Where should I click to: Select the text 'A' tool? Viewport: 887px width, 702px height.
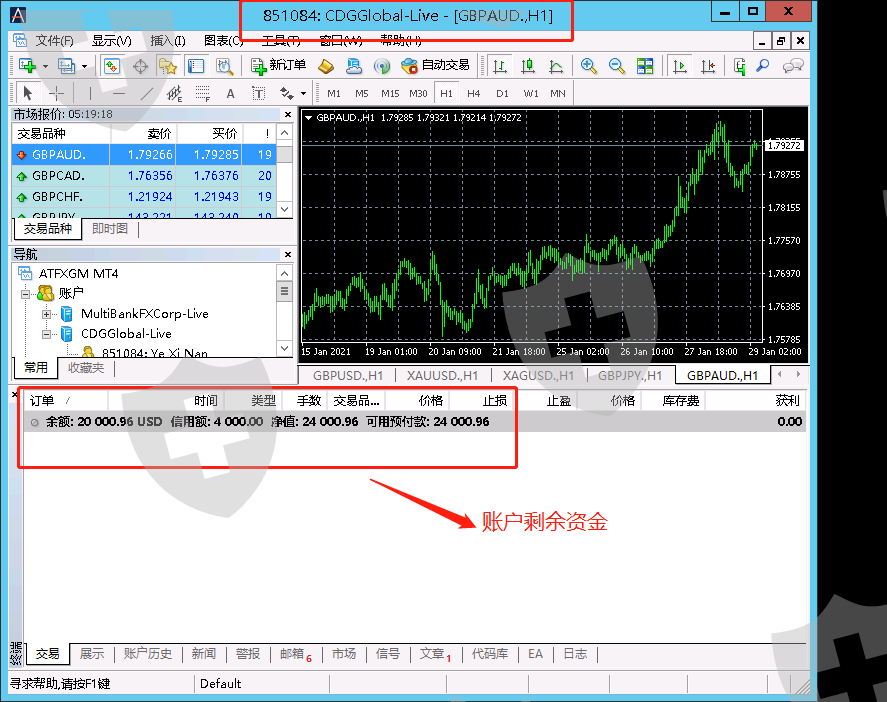coord(230,93)
